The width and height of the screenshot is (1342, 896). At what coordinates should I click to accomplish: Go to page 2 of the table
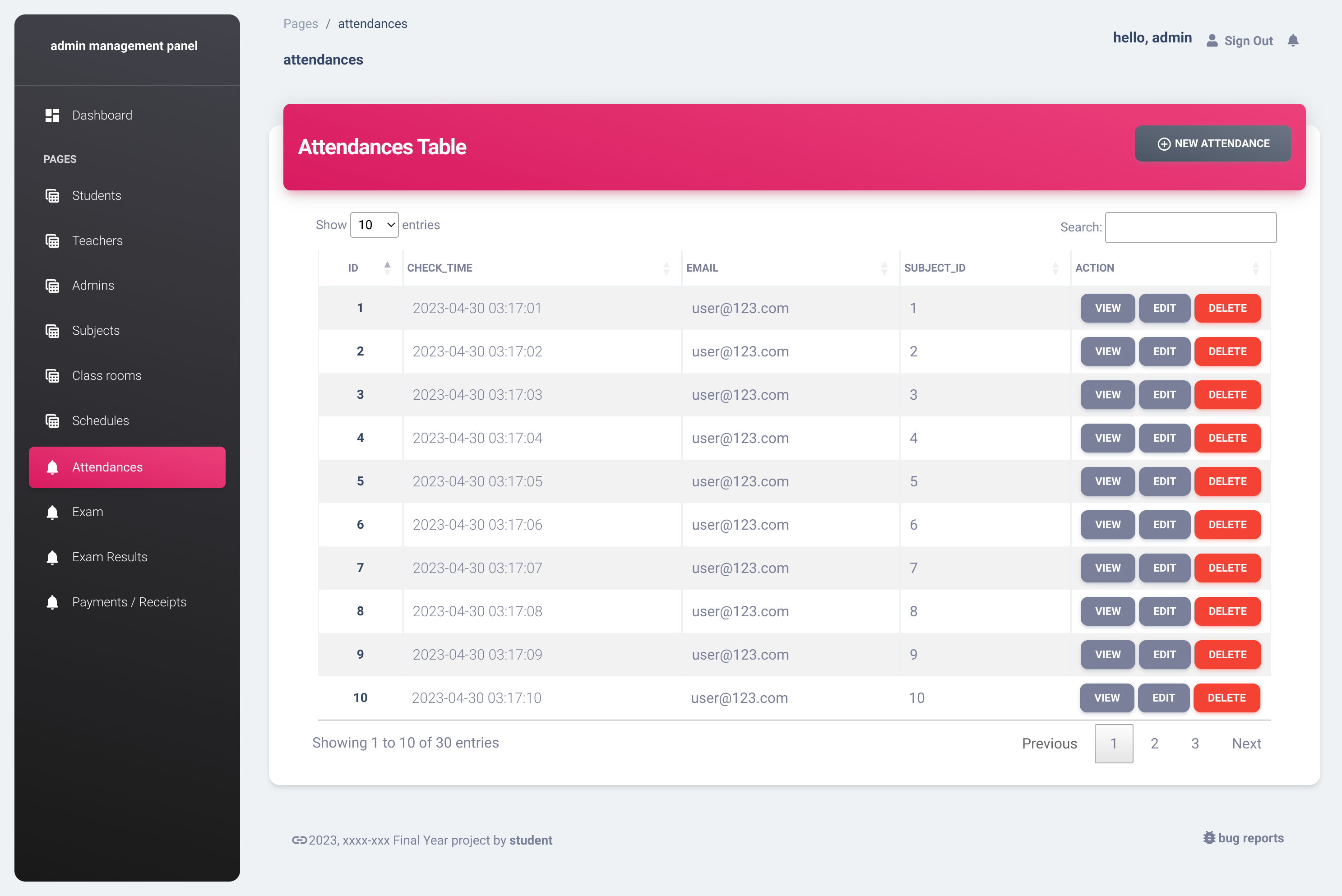coord(1154,744)
